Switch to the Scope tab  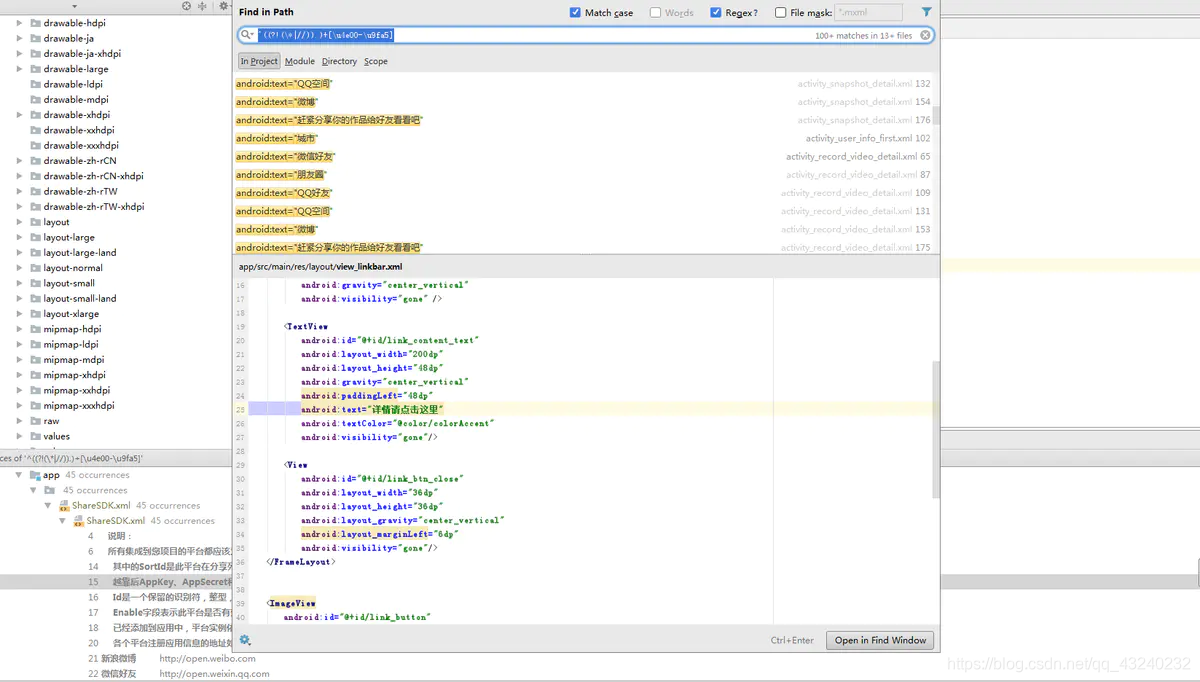click(x=376, y=61)
